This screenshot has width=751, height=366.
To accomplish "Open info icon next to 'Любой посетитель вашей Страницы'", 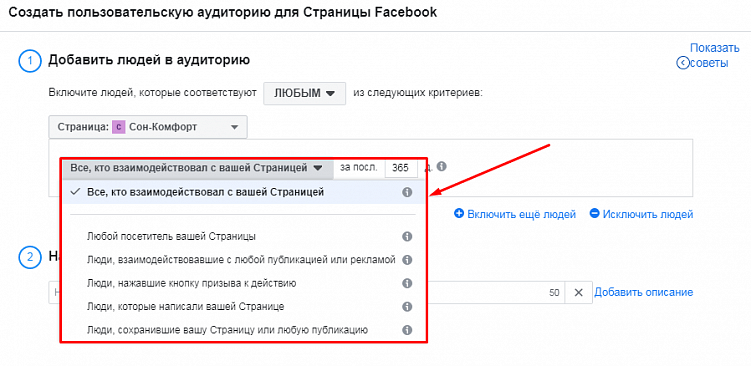I will pos(407,237).
